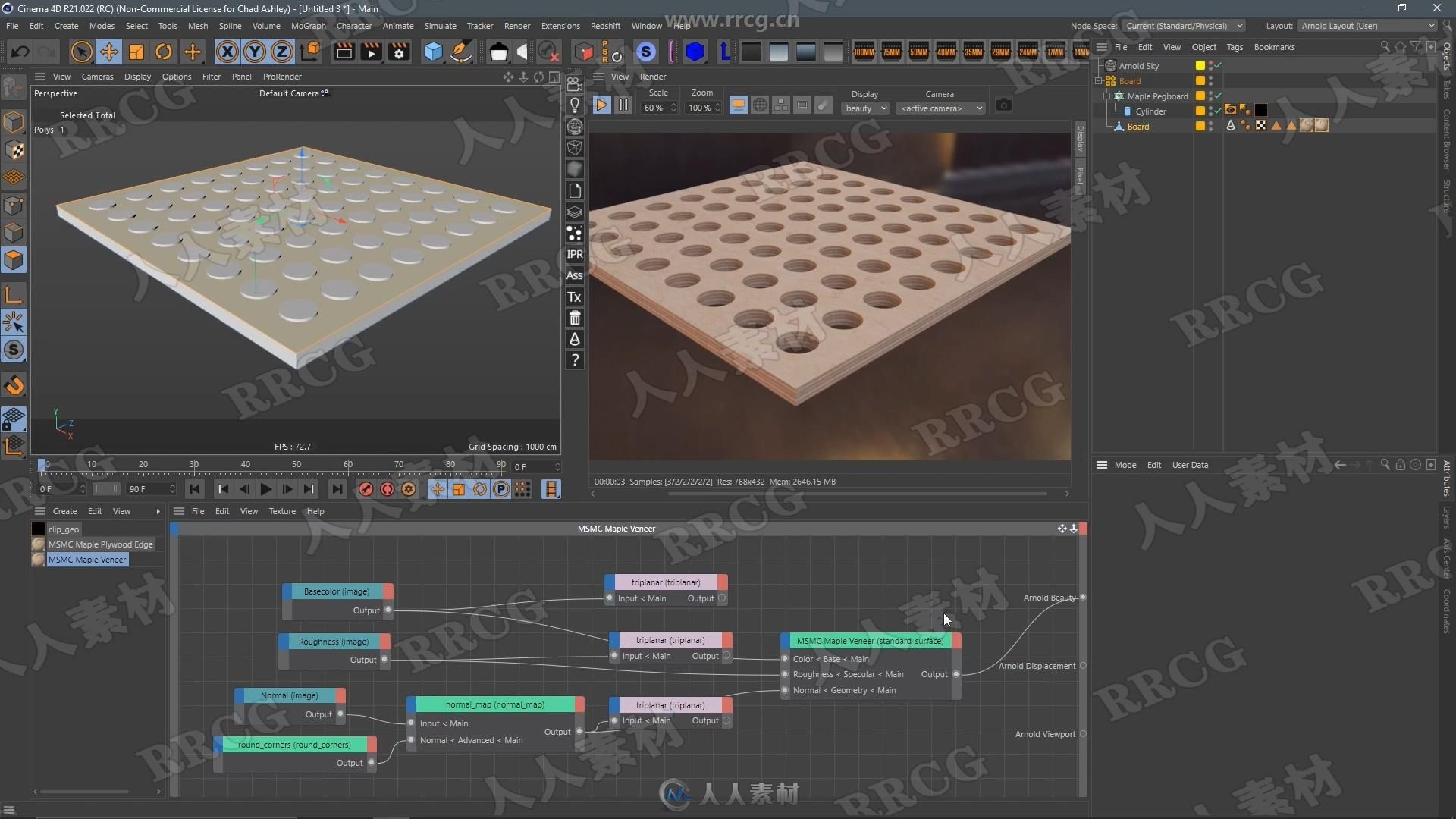Click the Play Forward button
Image resolution: width=1456 pixels, height=819 pixels.
point(265,489)
